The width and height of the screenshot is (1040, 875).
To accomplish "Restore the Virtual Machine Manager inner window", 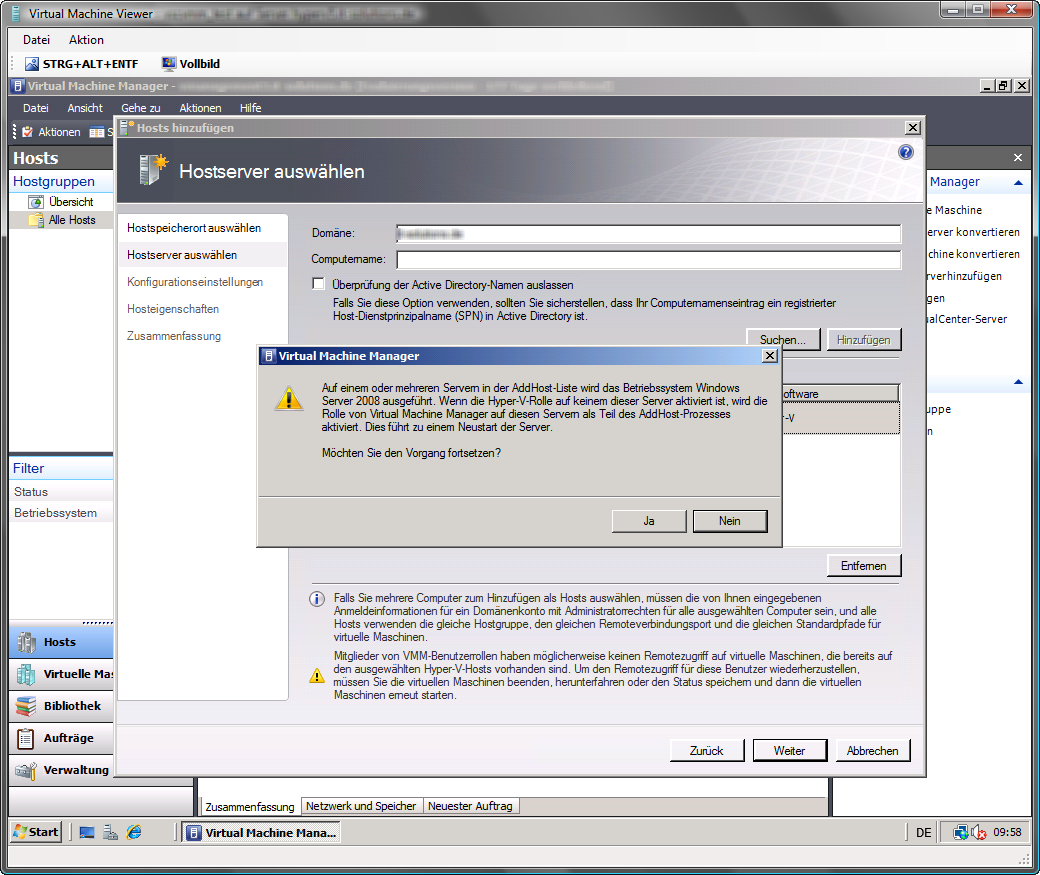I will pyautogui.click(x=1003, y=86).
